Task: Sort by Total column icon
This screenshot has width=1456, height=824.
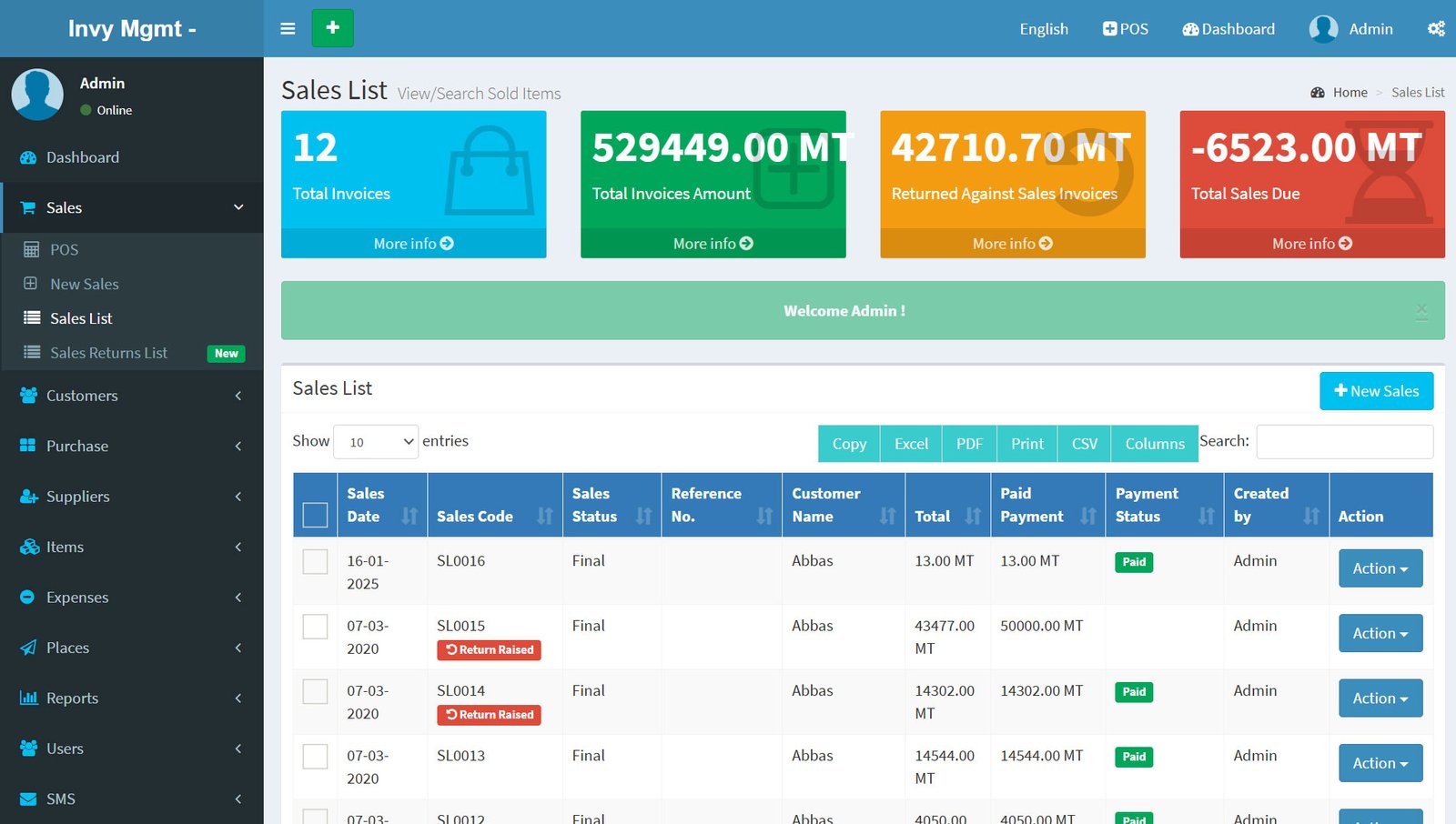Action: [973, 517]
